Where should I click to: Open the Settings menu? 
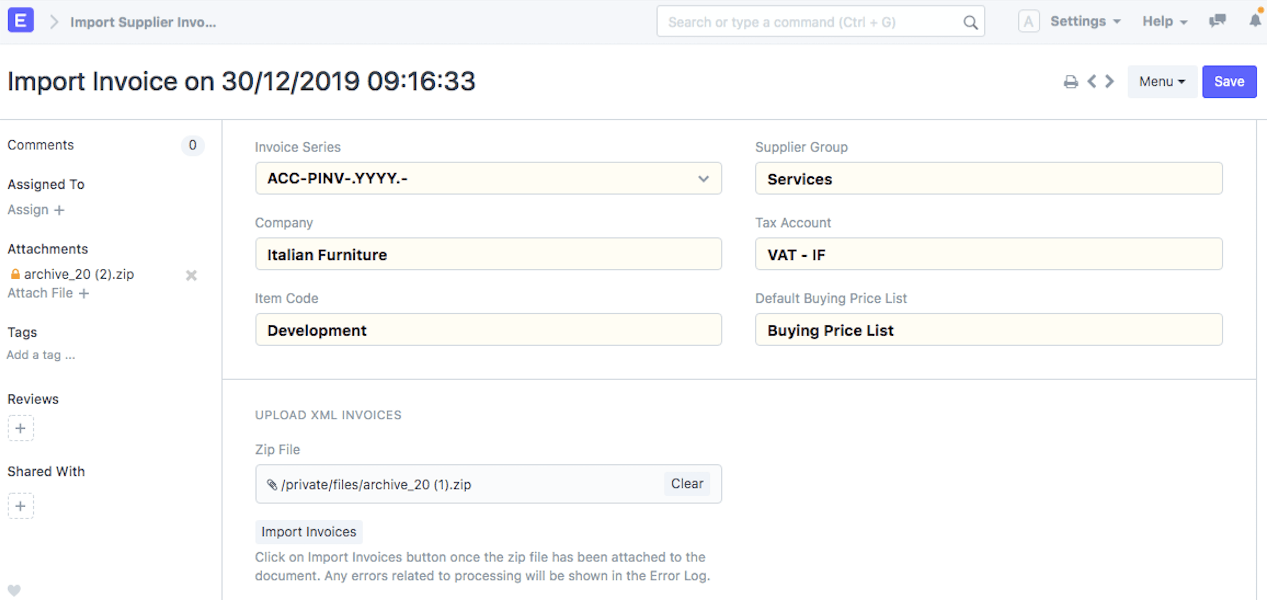[x=1084, y=21]
